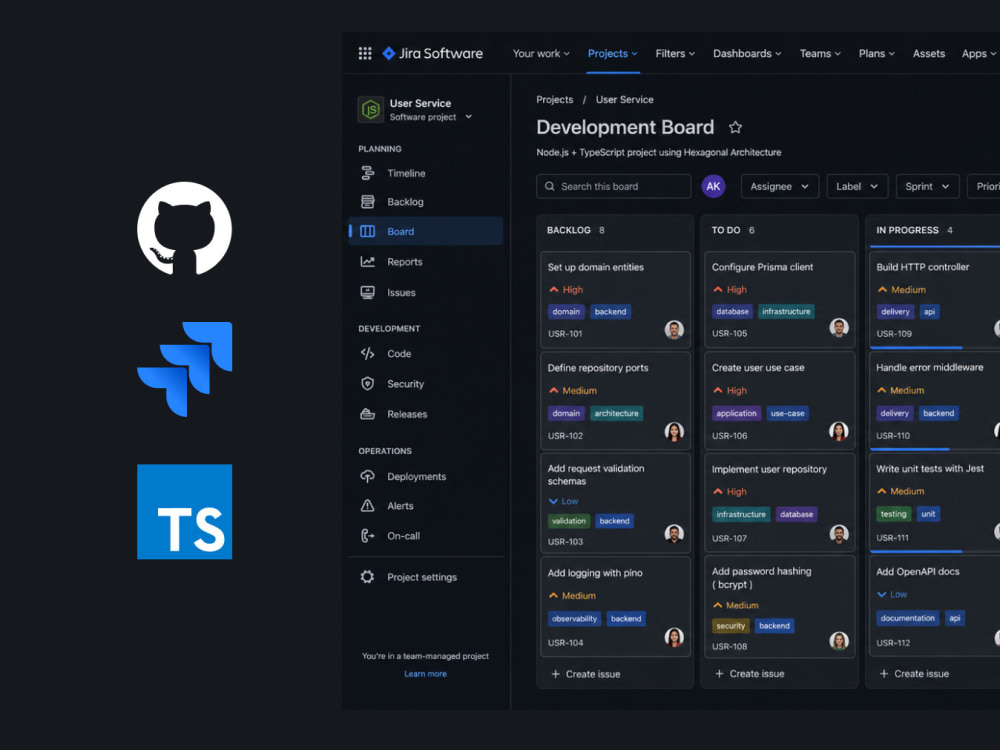Open the Set up domain entities card

pyautogui.click(x=615, y=299)
